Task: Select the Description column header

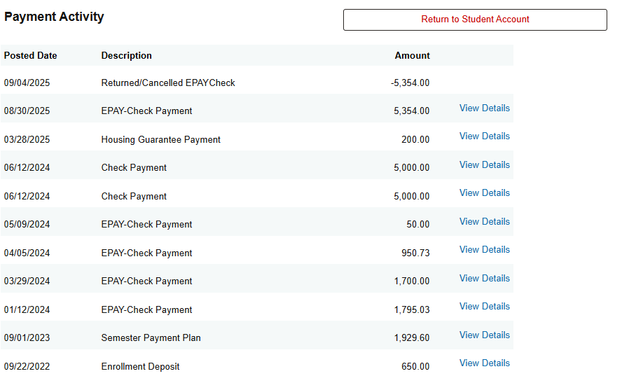Action: (127, 56)
